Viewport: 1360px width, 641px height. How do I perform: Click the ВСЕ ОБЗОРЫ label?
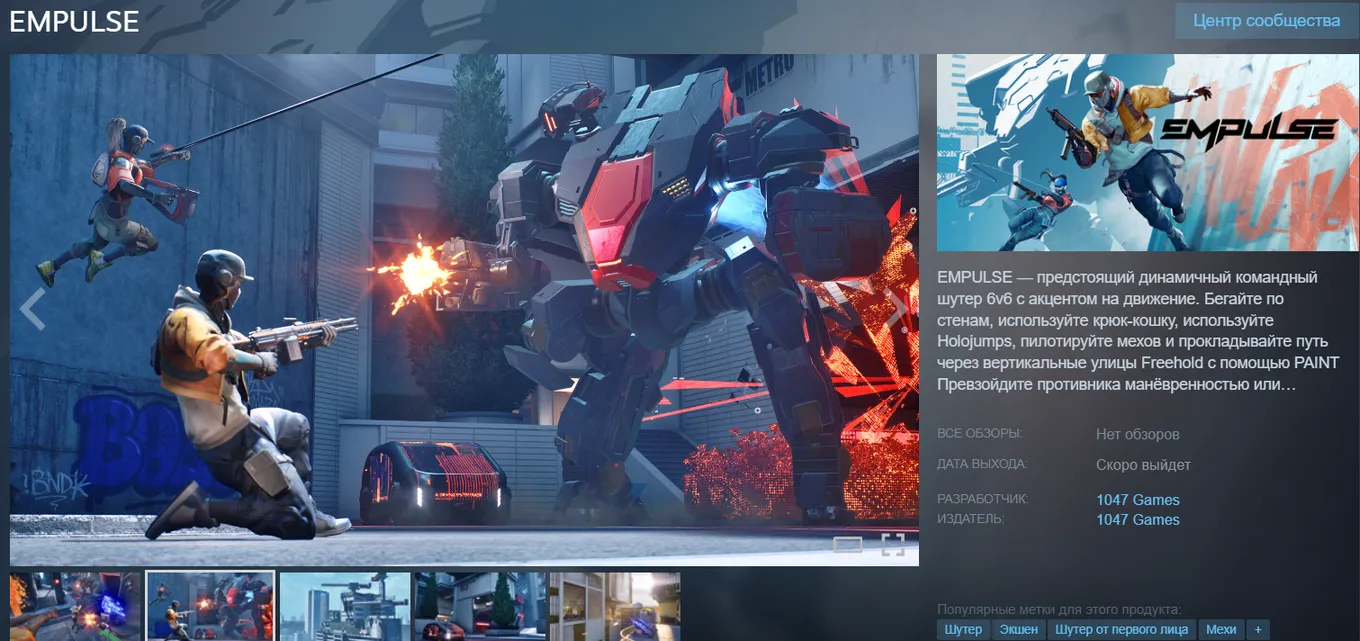[979, 434]
